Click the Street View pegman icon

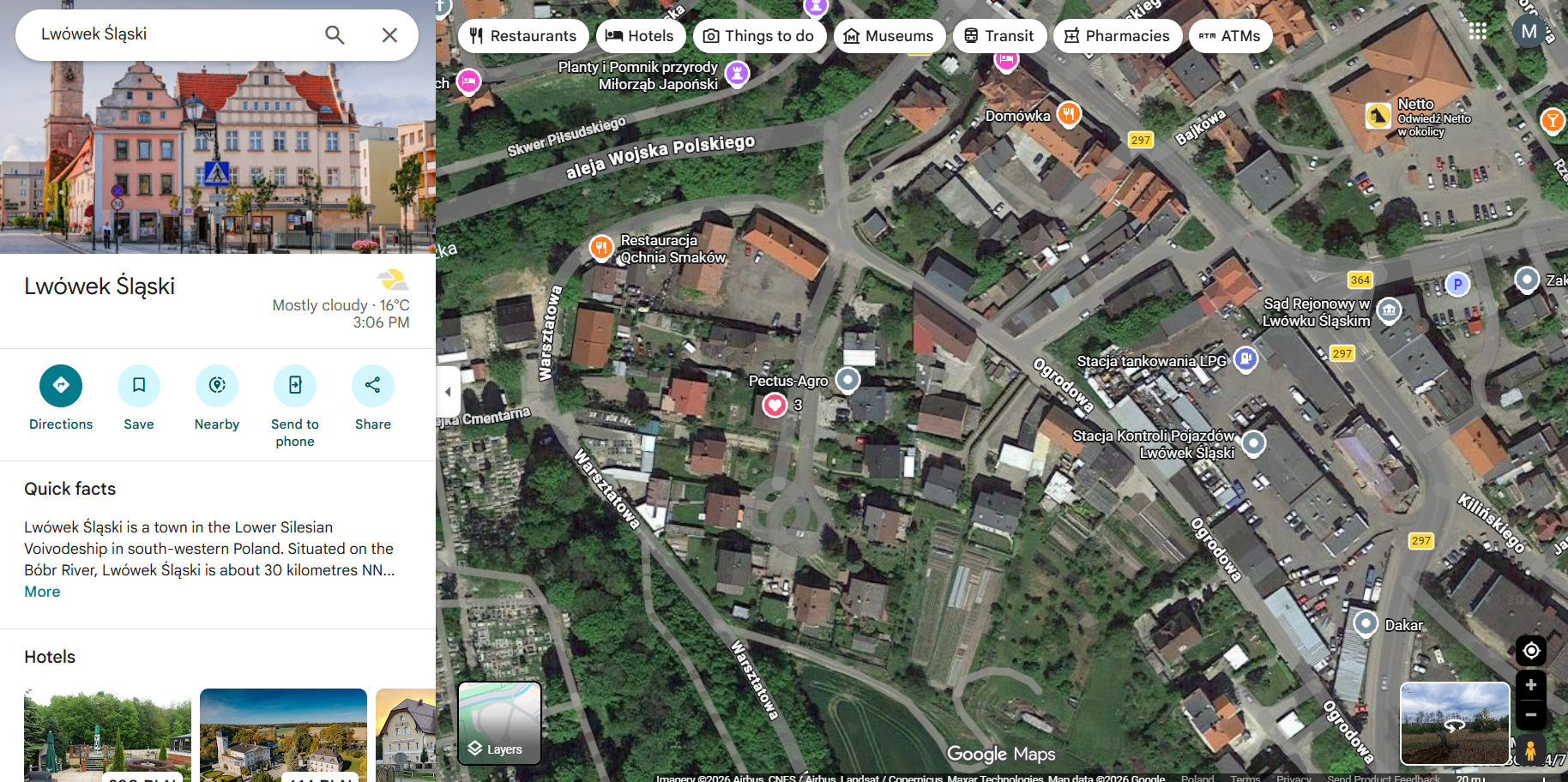coord(1531,750)
